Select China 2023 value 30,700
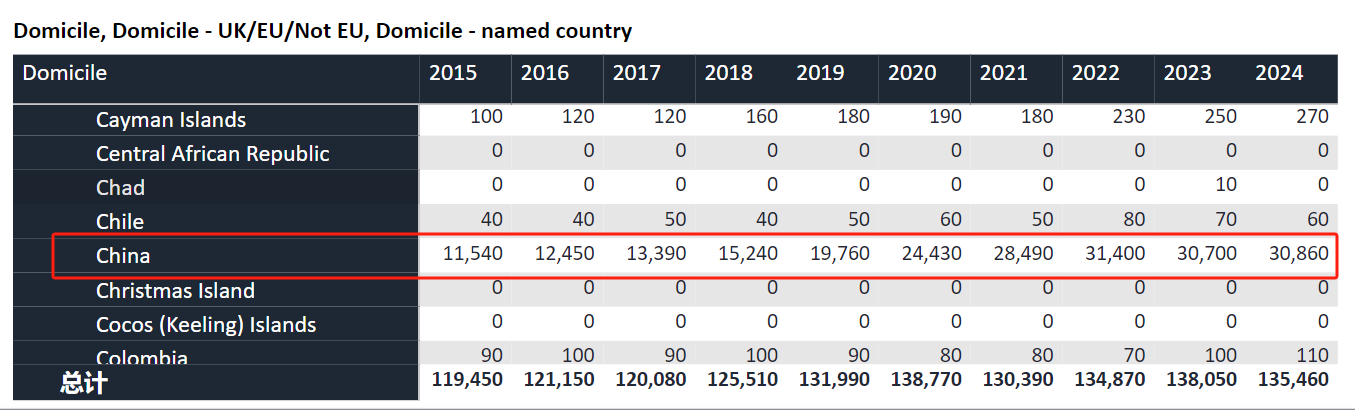The width and height of the screenshot is (1355, 410). click(x=1207, y=254)
